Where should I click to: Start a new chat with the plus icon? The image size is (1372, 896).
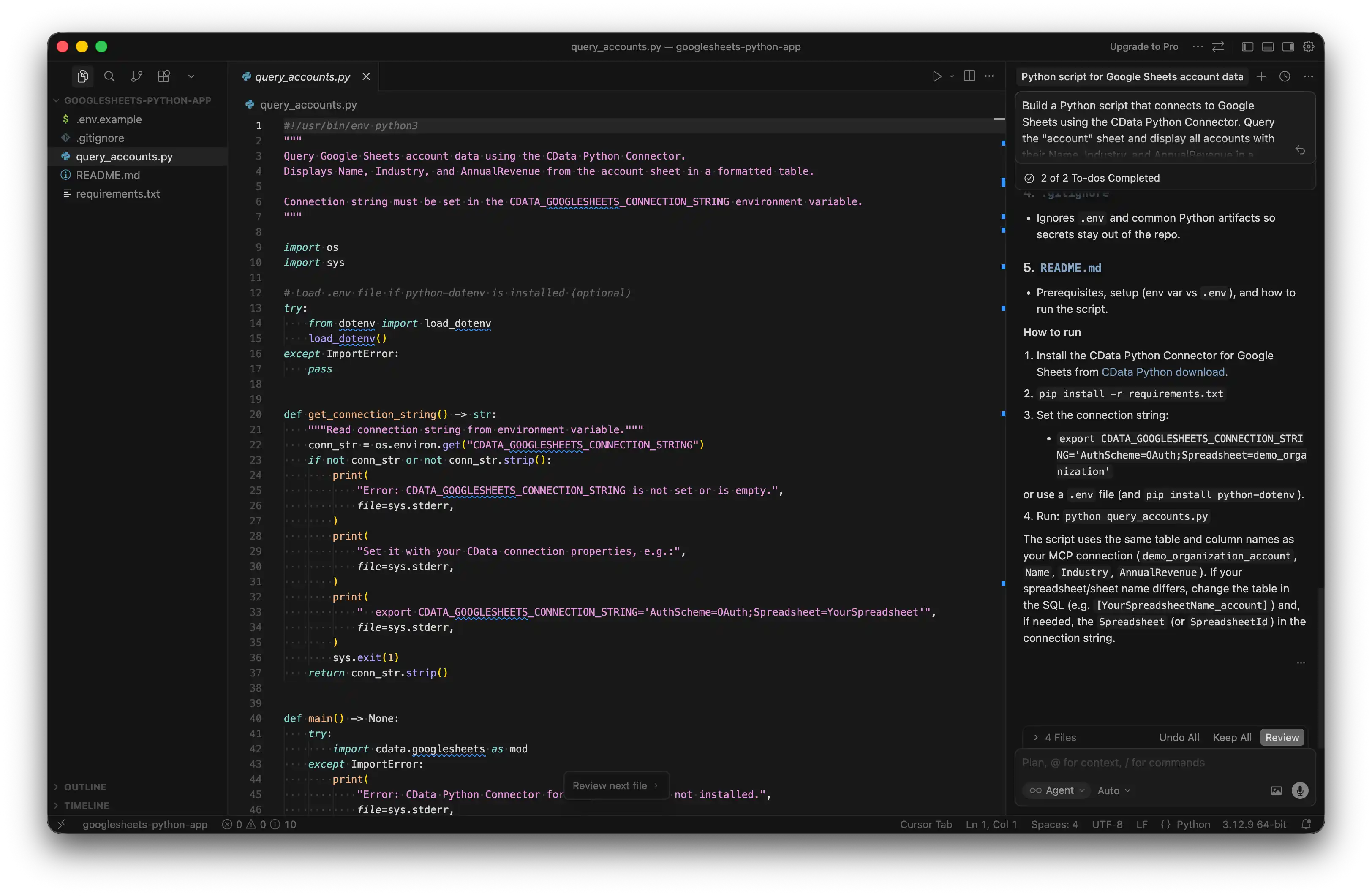click(1261, 76)
